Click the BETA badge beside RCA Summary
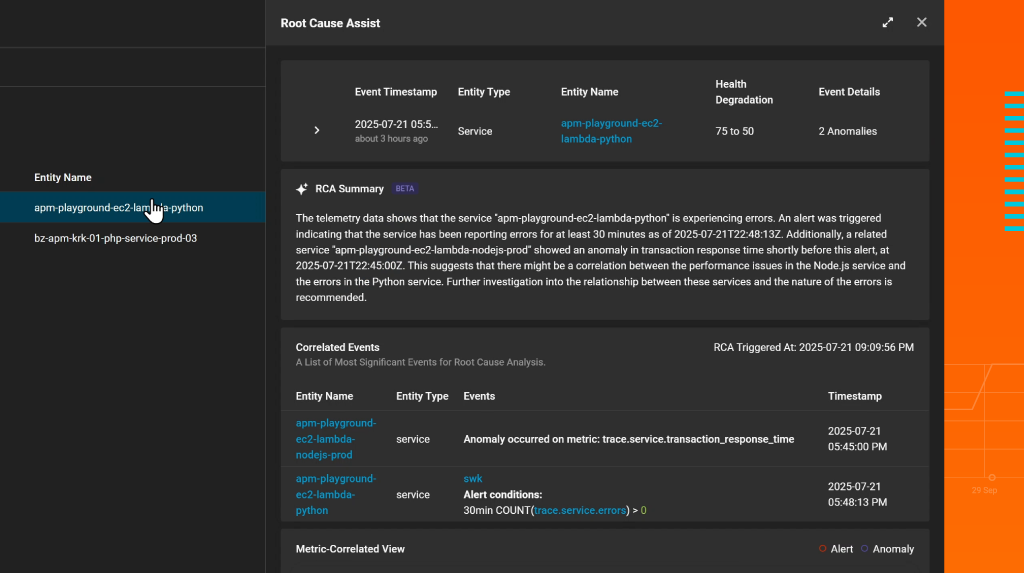The height and width of the screenshot is (573, 1024). pyautogui.click(x=405, y=189)
